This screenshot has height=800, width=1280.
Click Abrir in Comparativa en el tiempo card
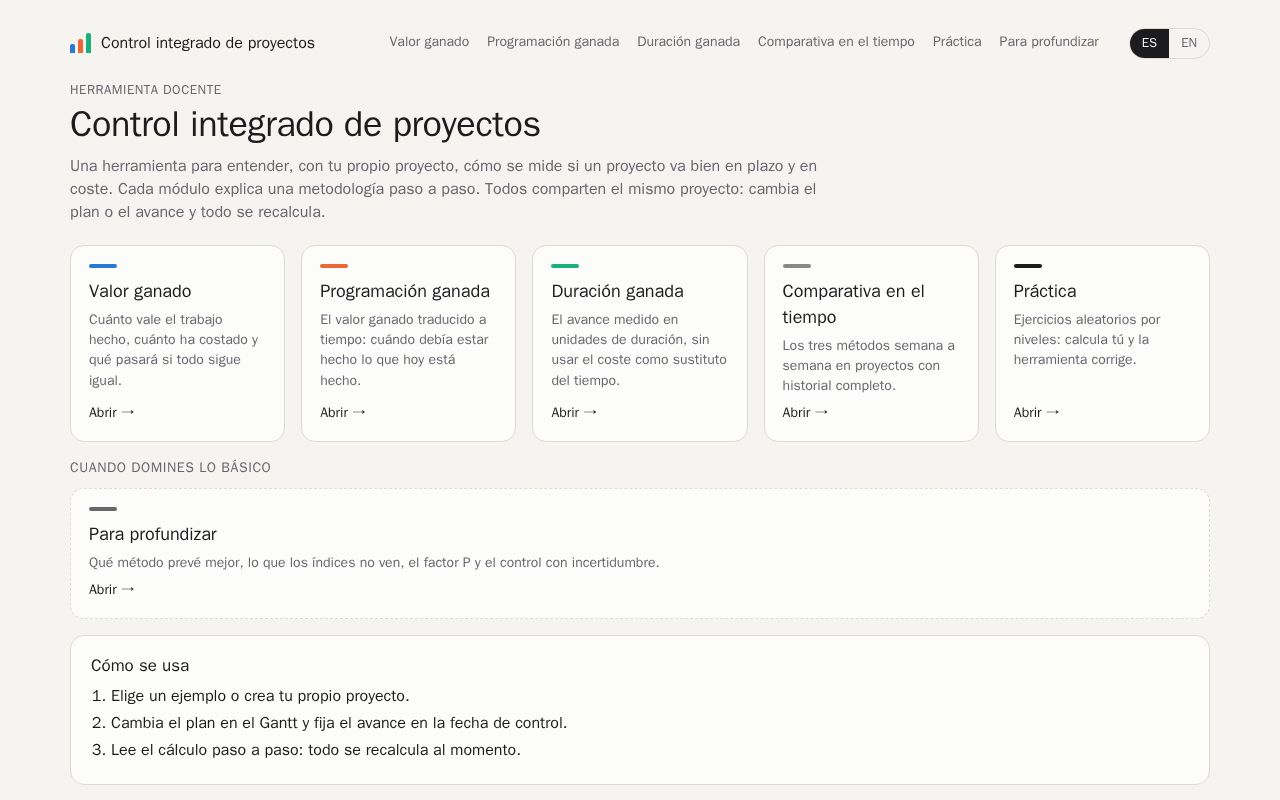point(805,412)
